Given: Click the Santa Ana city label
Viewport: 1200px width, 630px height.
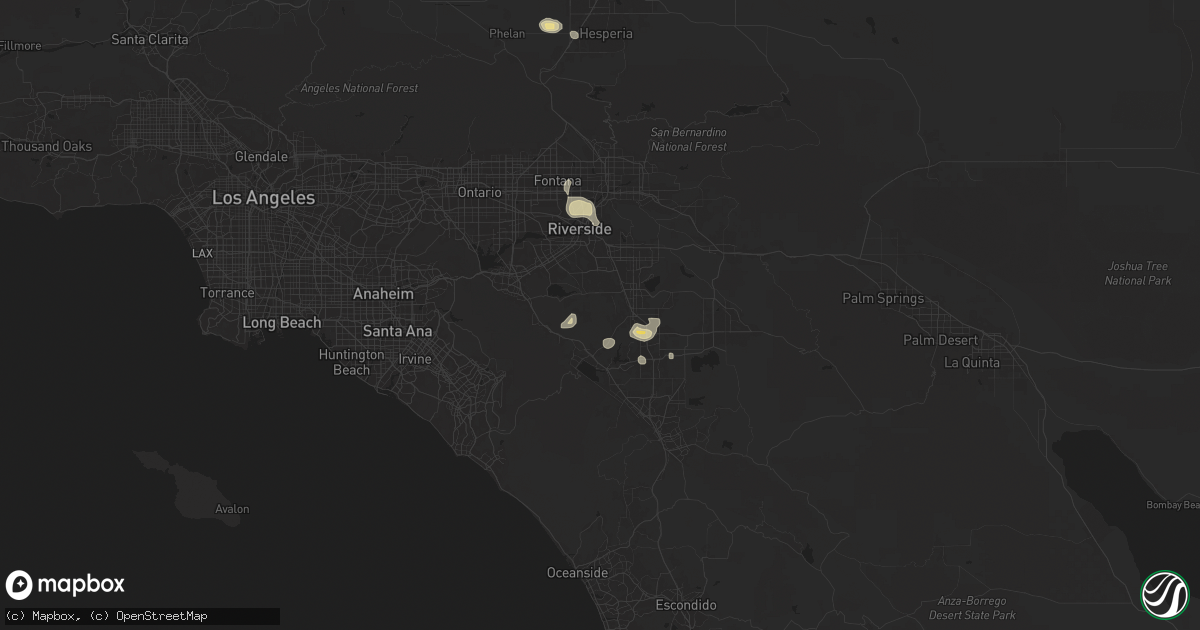Looking at the screenshot, I should click(397, 331).
